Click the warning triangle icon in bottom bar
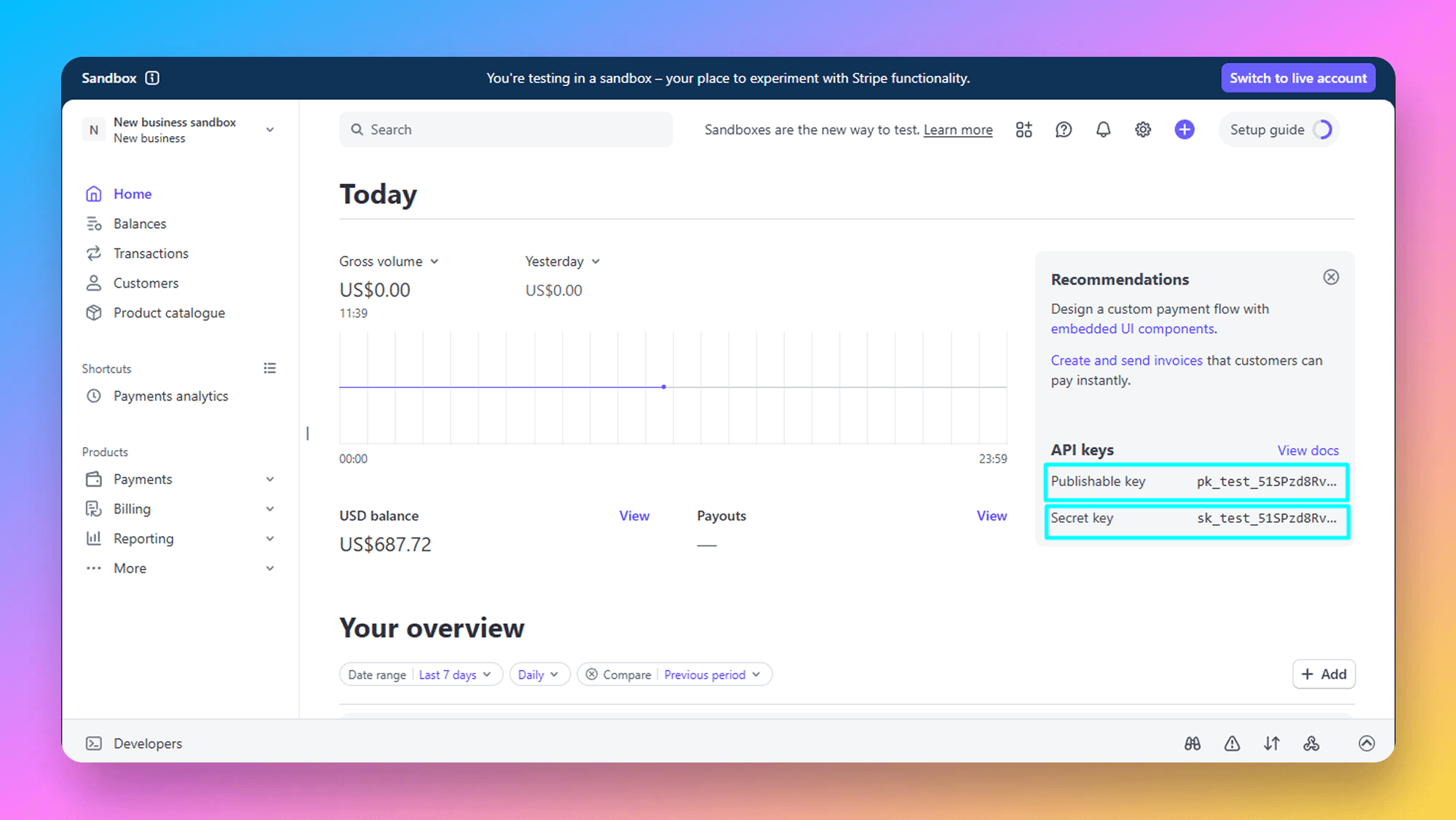 [1232, 744]
